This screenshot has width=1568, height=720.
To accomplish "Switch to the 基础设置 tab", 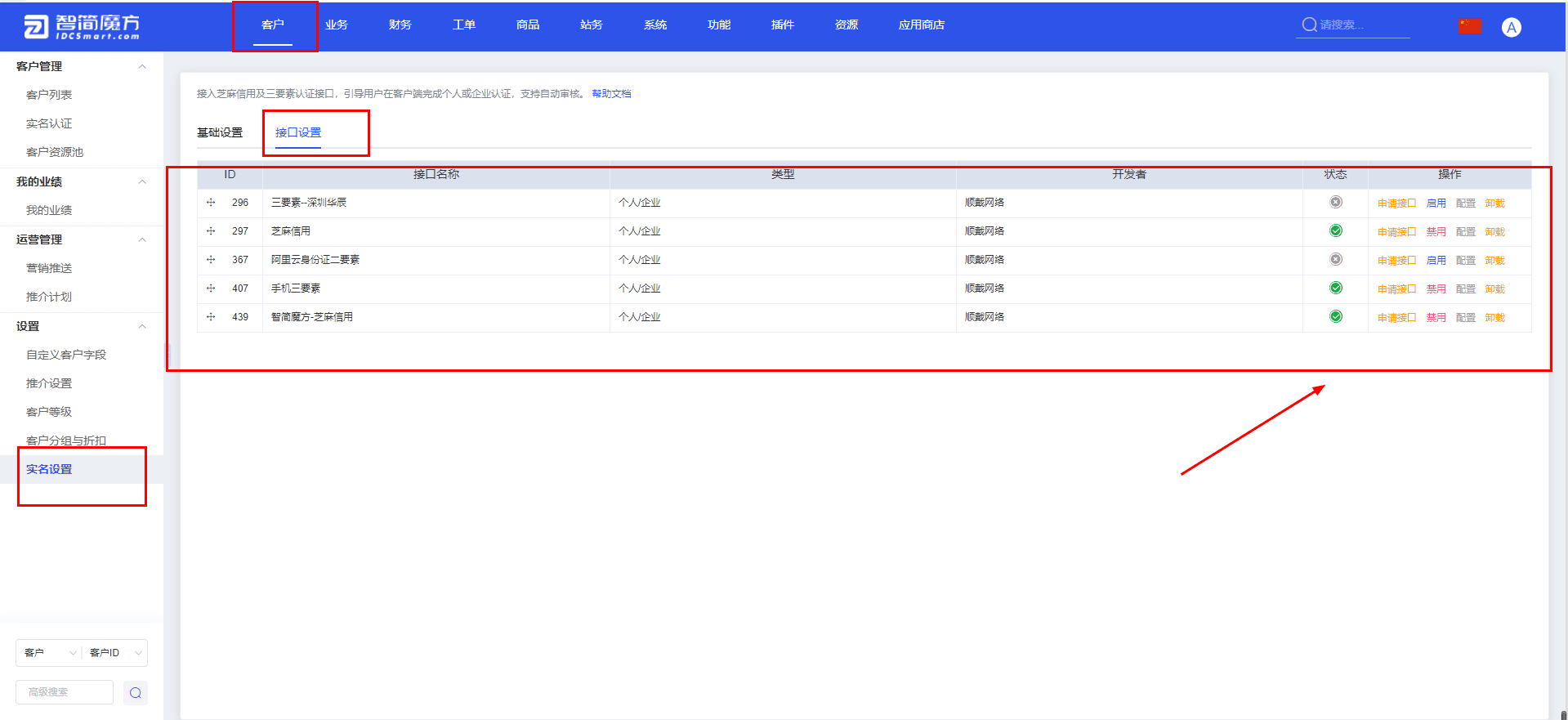I will pos(220,132).
